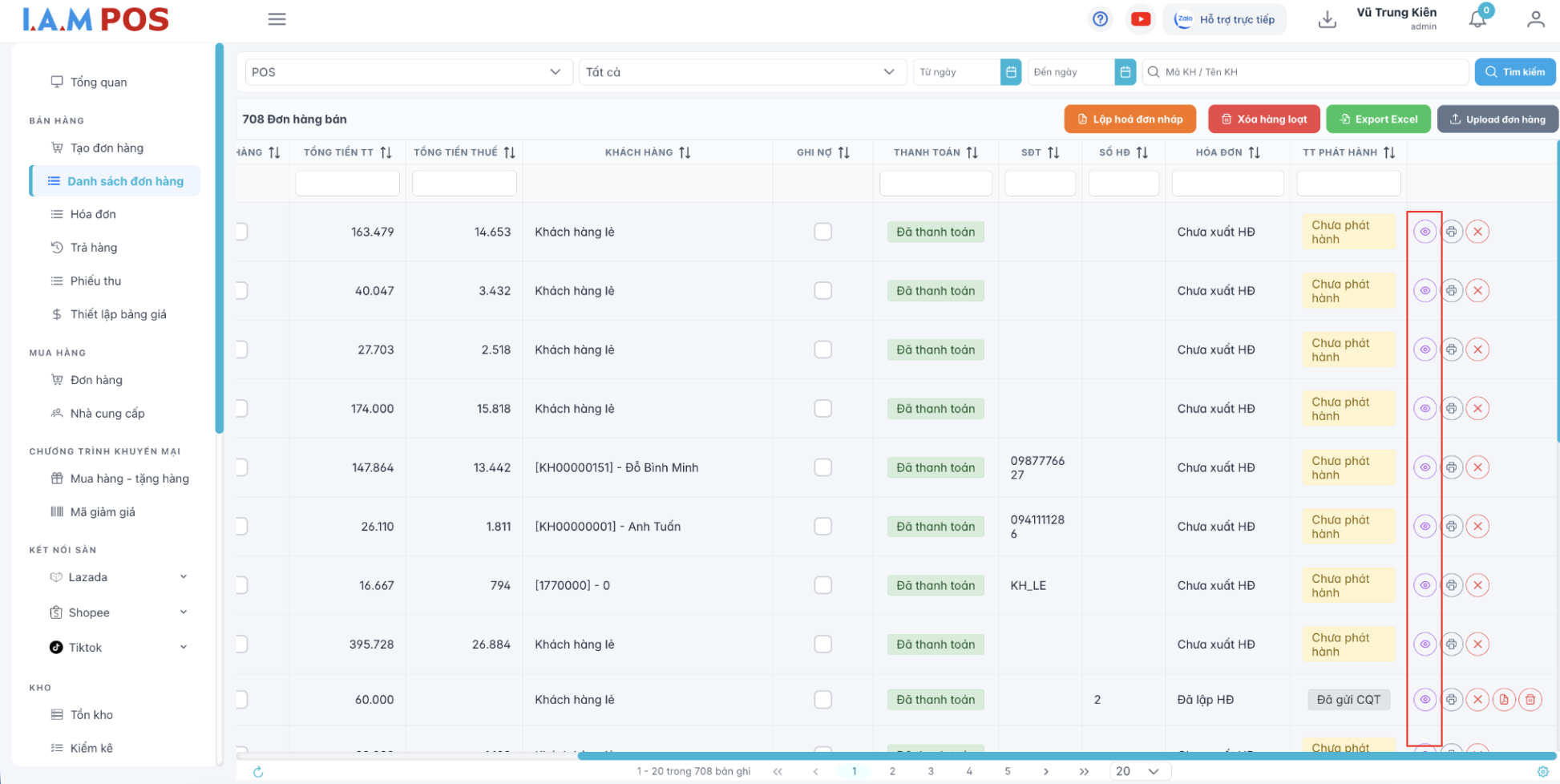Print the 40.047 order
Viewport: 1560px width, 784px height.
[1451, 291]
